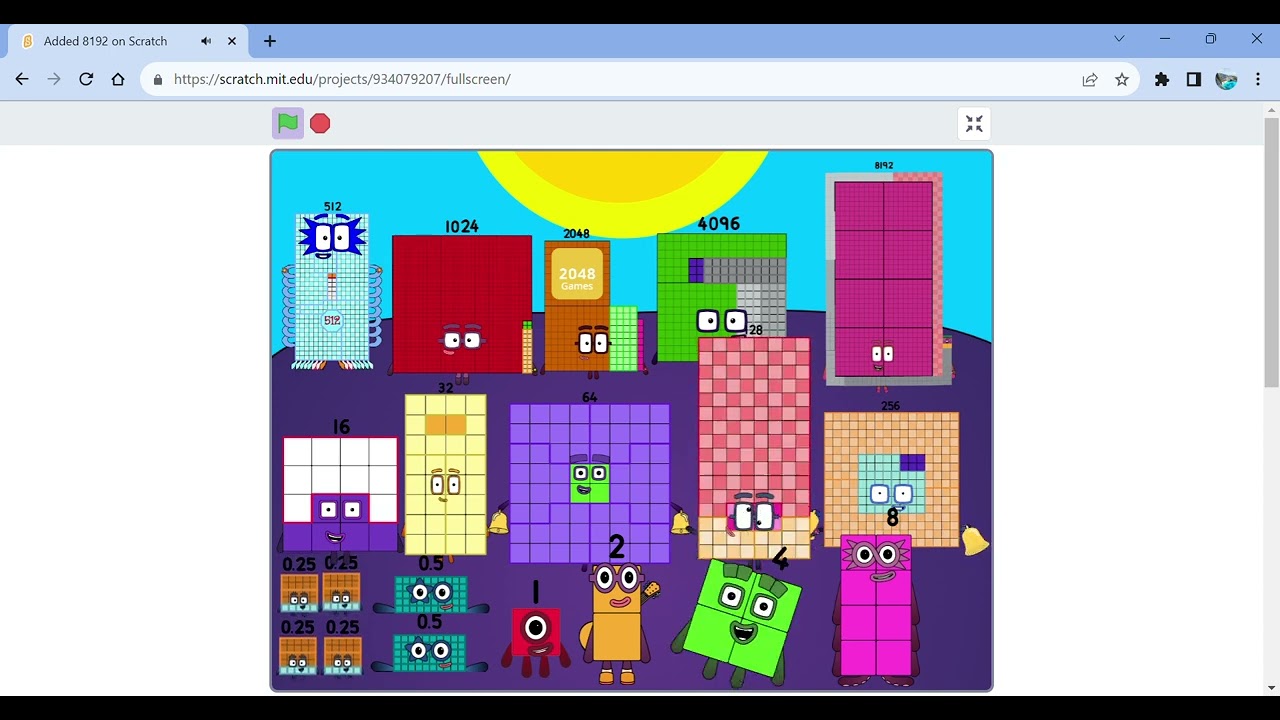1280x720 pixels.
Task: Click the share page icon in address bar
Action: (1090, 79)
